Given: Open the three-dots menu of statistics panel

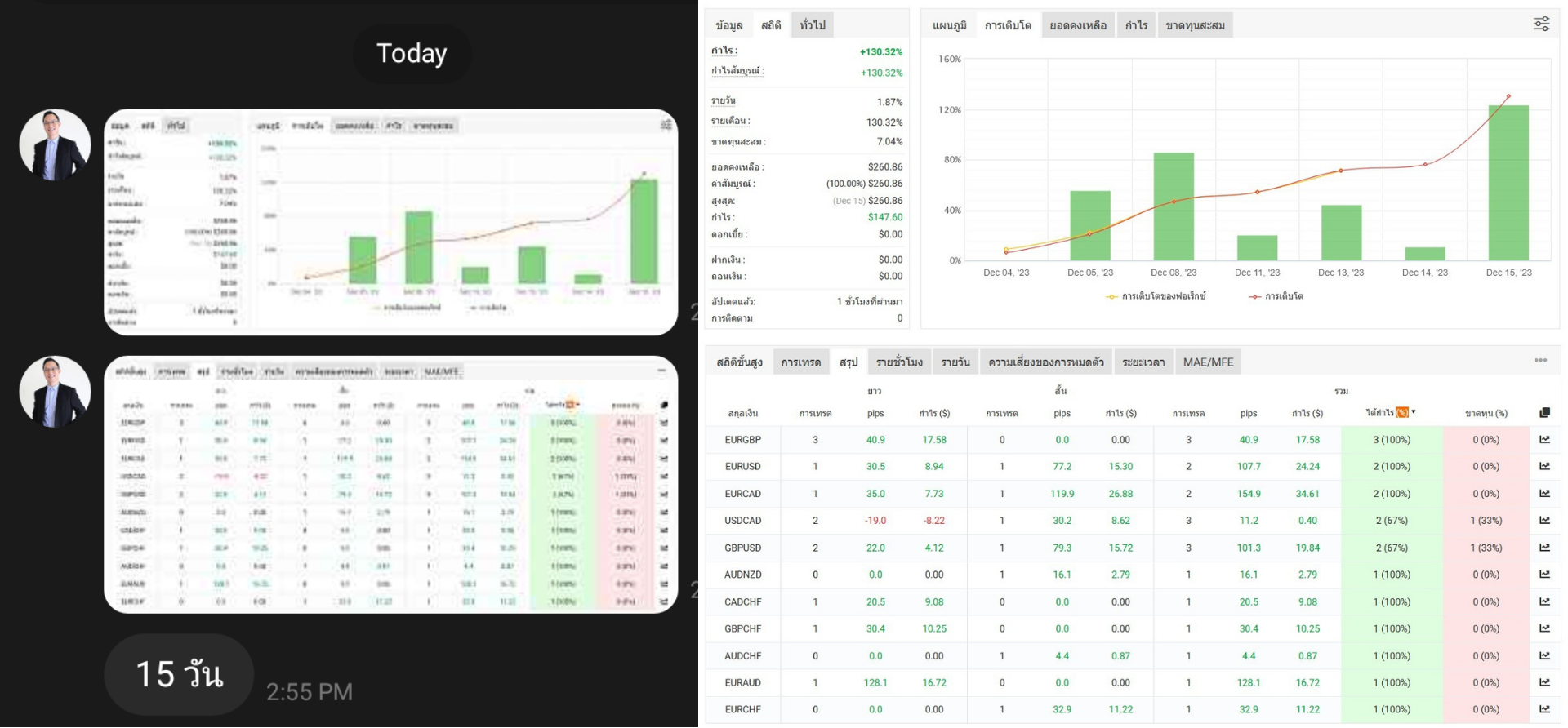Looking at the screenshot, I should [x=1540, y=360].
